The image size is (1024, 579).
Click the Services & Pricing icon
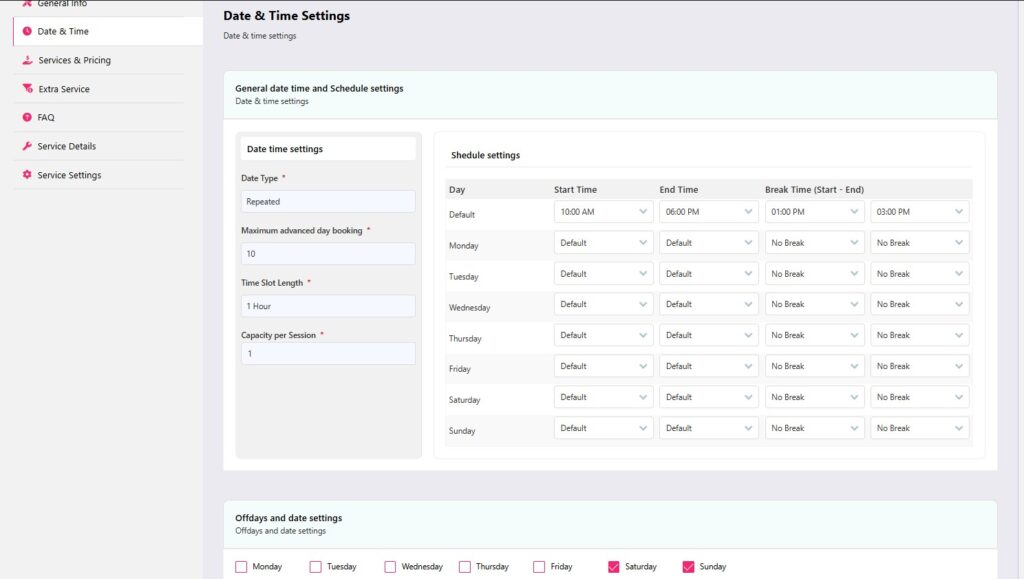tap(27, 60)
